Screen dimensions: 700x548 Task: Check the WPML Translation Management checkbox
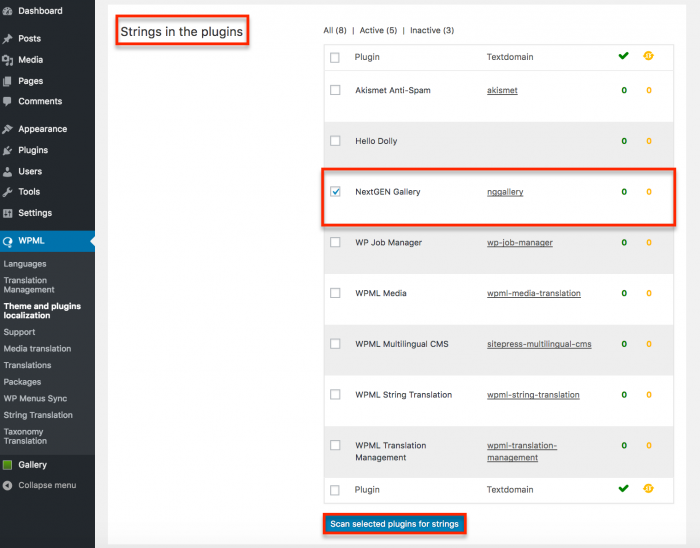[335, 445]
